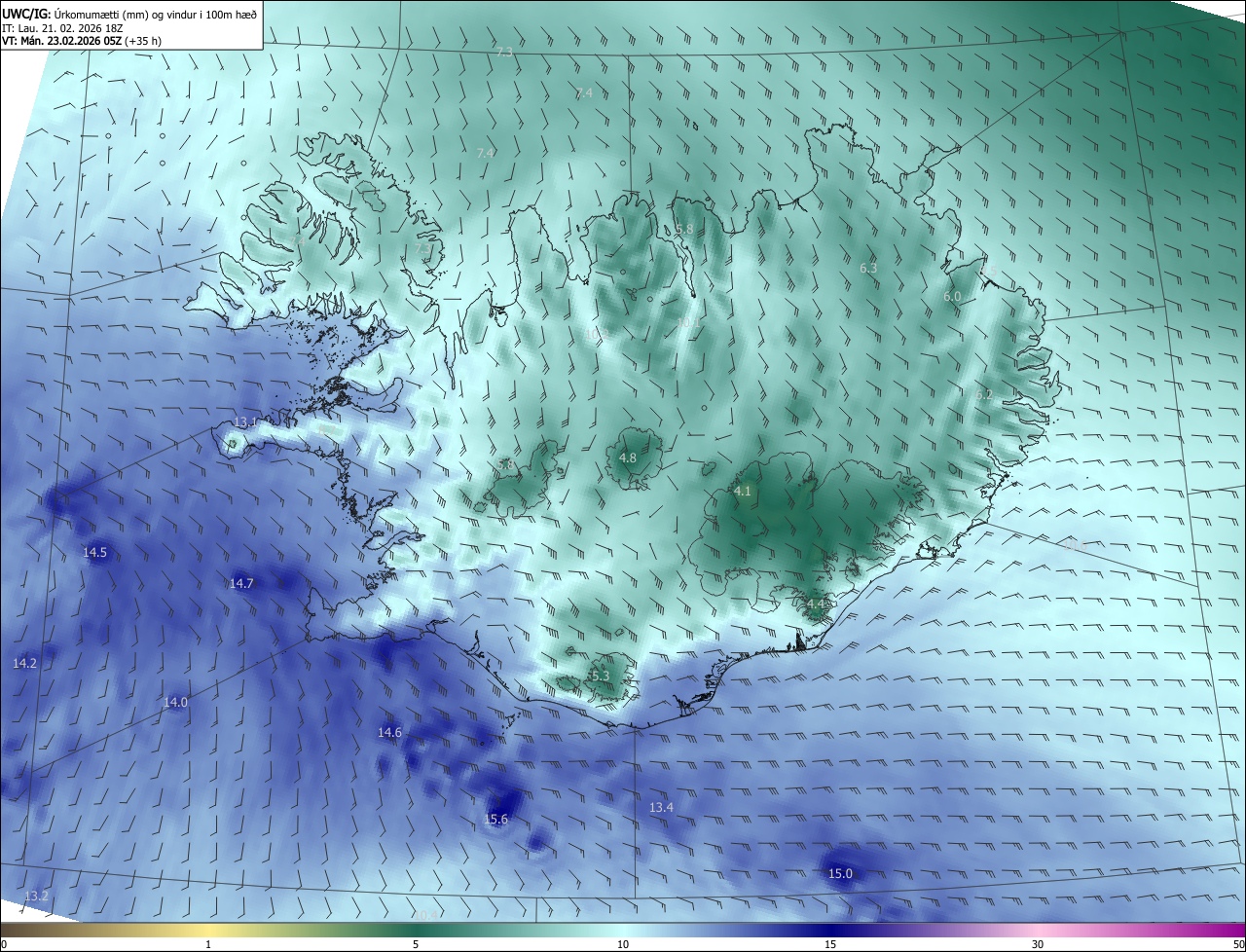Click the 10 tick on the colour scale
Screen dimensions: 1246x952
623,944
